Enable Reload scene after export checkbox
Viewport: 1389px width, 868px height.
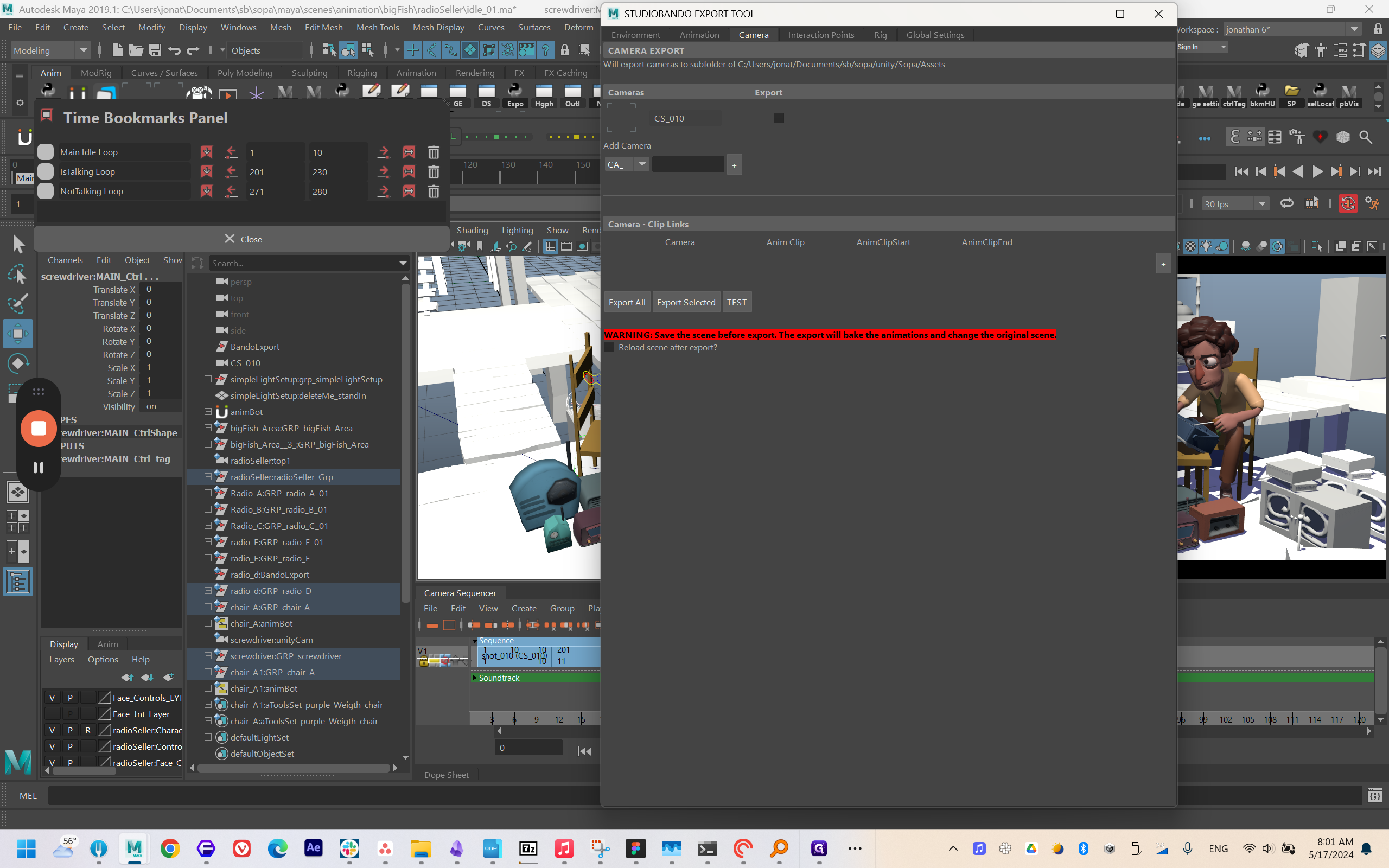(x=609, y=347)
